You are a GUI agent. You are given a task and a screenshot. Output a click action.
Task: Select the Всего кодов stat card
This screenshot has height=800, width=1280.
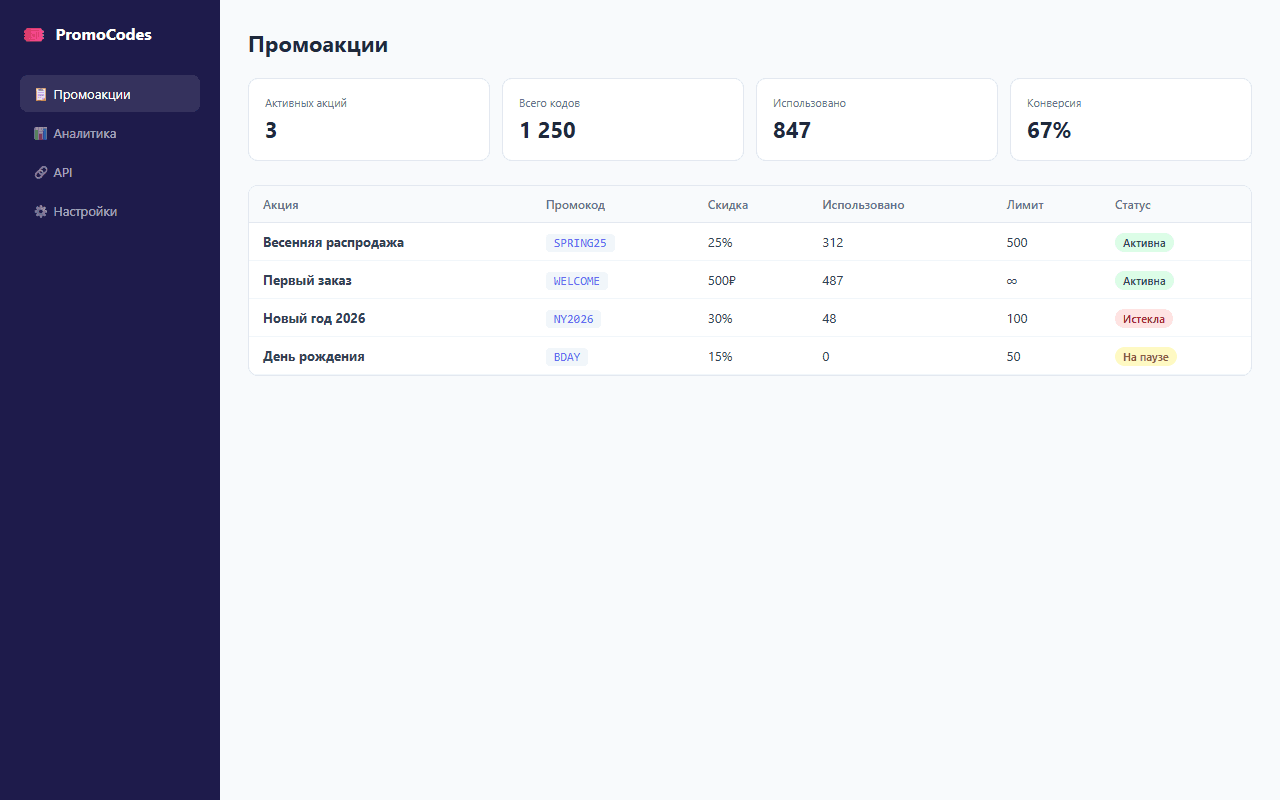coord(623,119)
